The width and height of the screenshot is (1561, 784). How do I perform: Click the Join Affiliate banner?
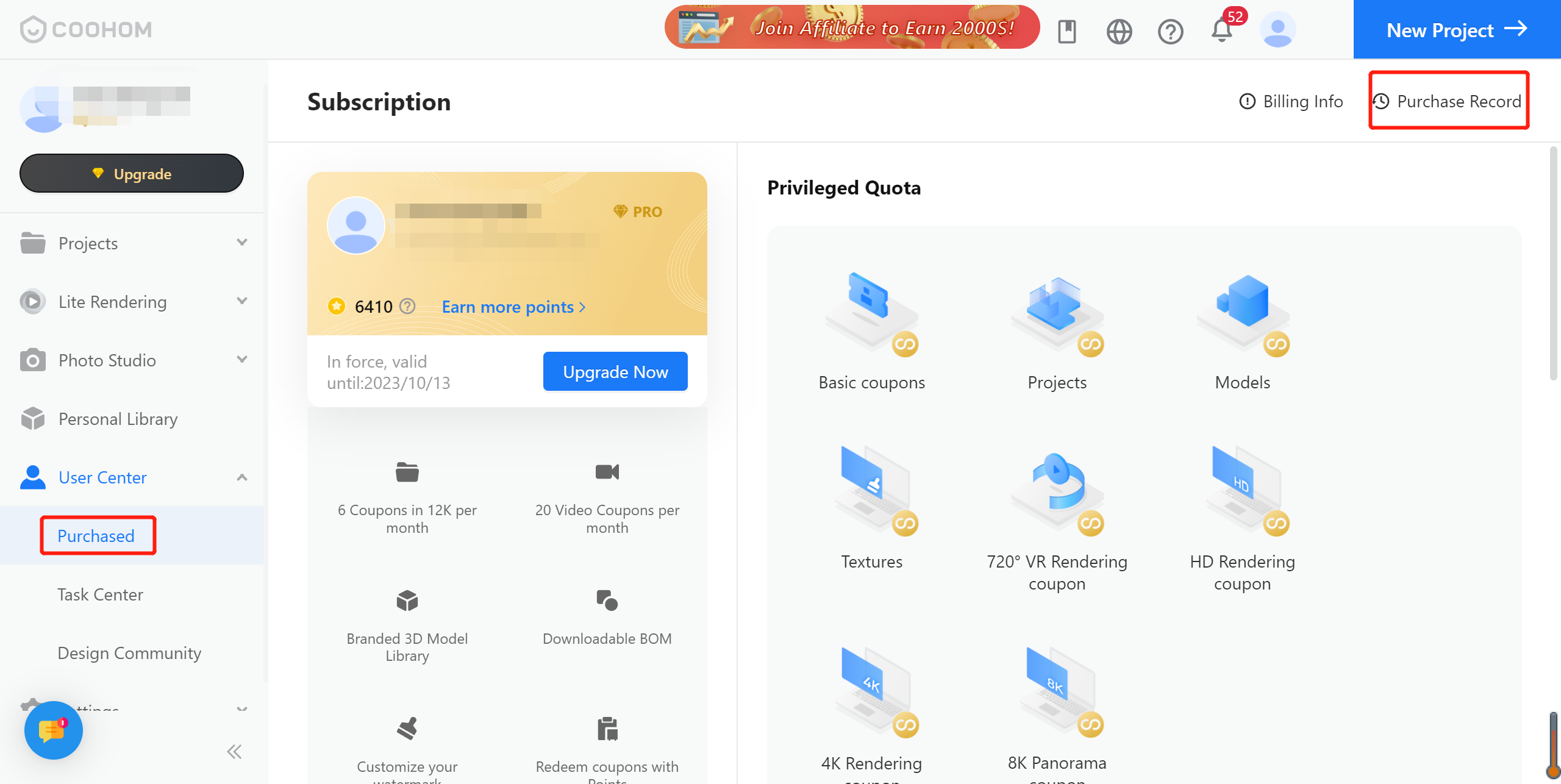coord(852,27)
